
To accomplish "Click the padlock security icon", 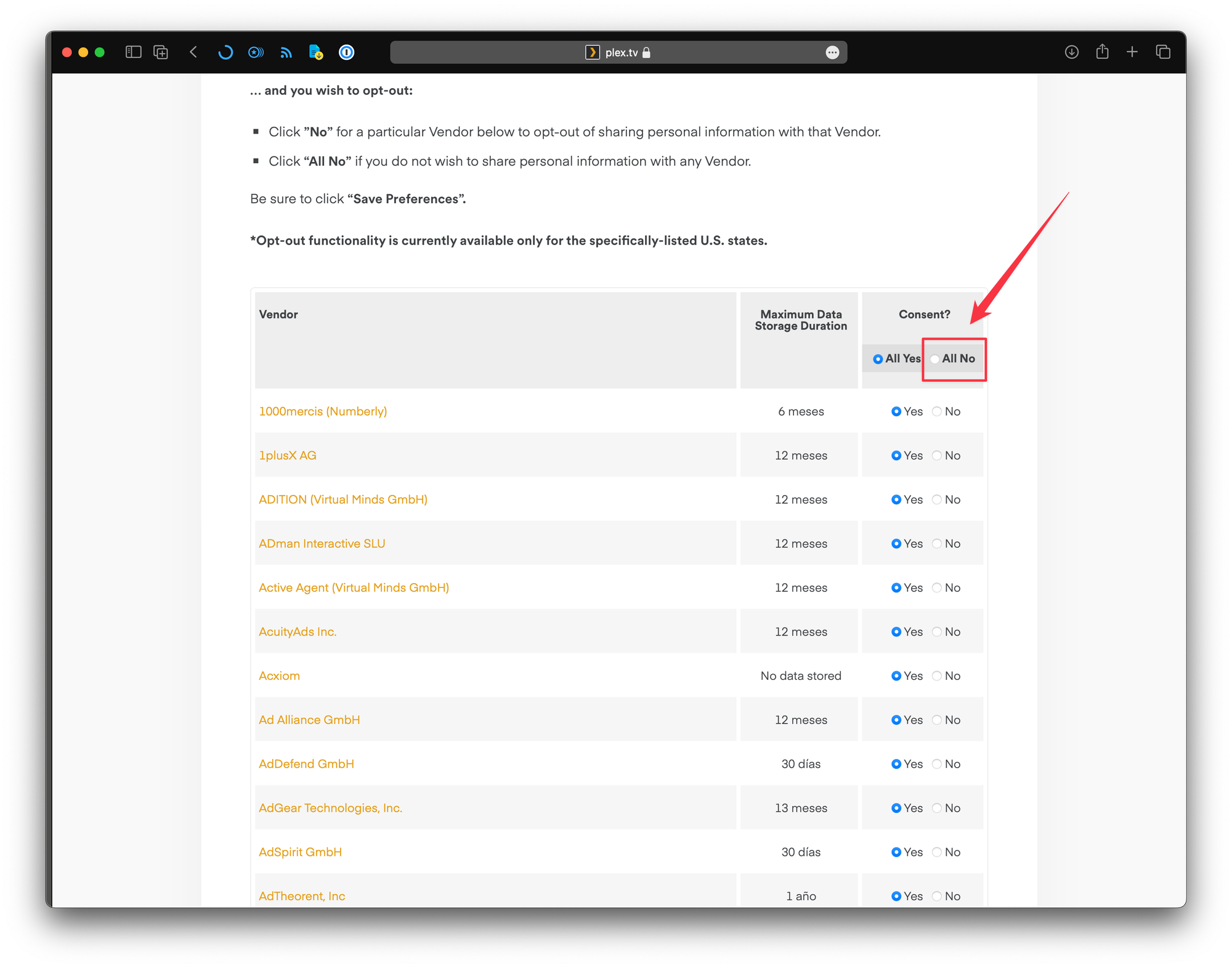I will pyautogui.click(x=646, y=53).
